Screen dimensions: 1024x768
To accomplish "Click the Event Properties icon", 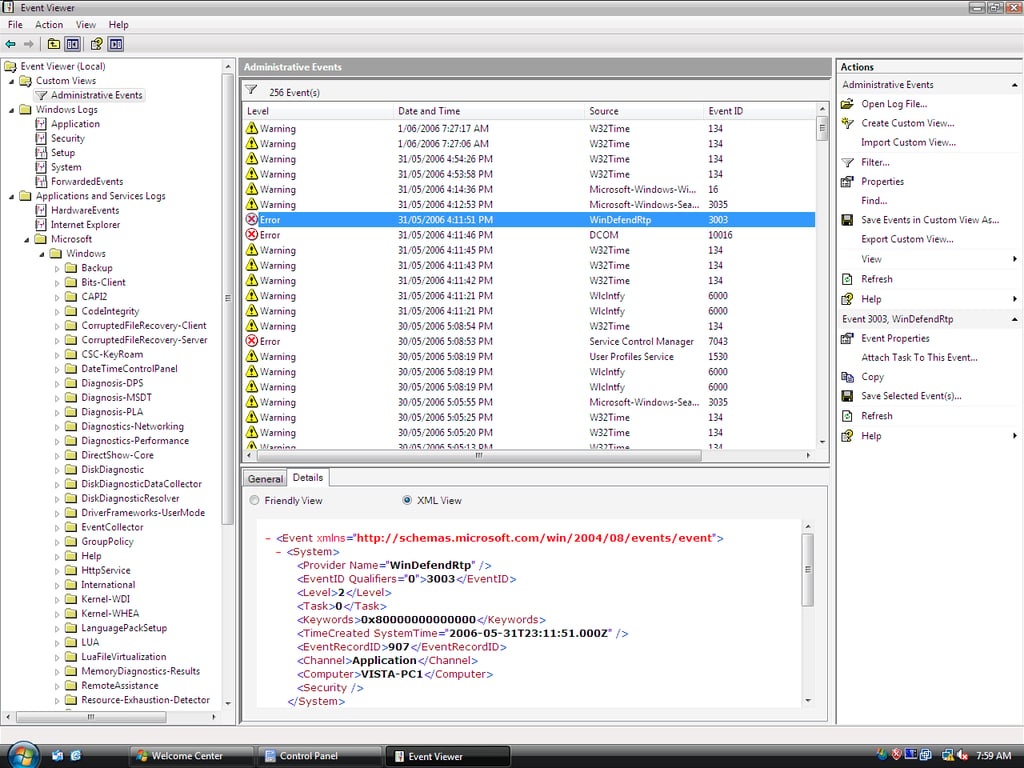I will click(847, 338).
